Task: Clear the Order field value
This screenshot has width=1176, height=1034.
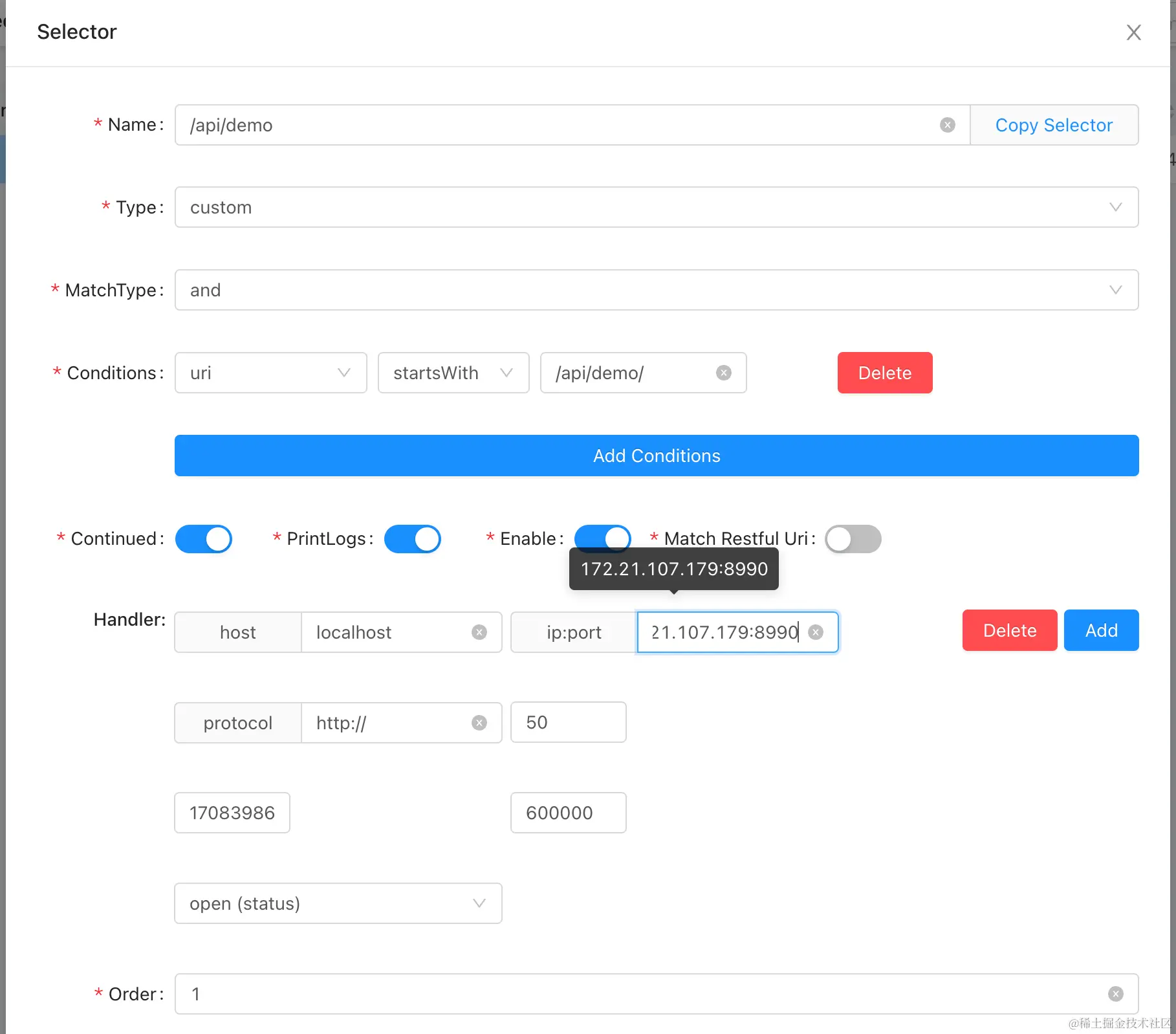Action: pos(1116,994)
